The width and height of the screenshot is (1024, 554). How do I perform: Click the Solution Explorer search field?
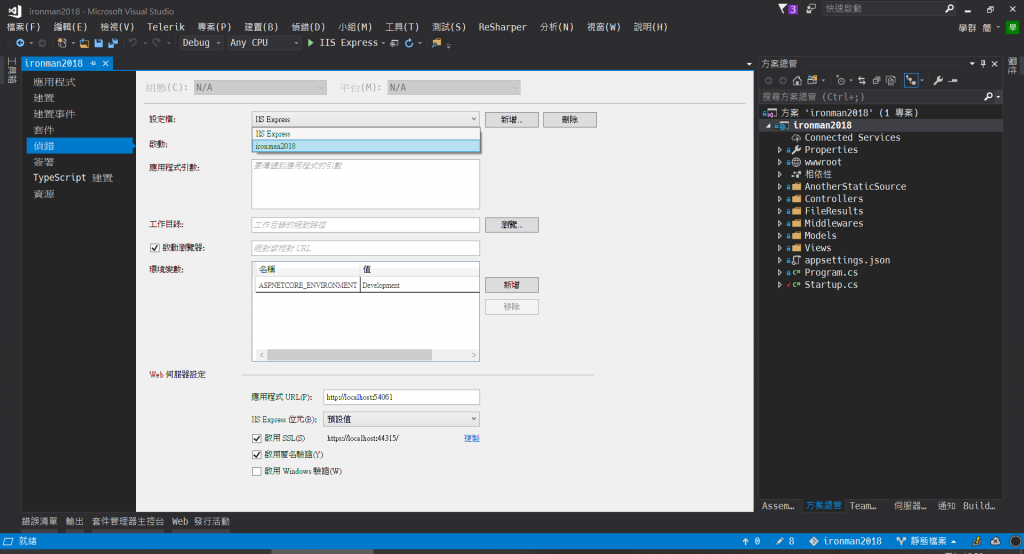click(872, 97)
